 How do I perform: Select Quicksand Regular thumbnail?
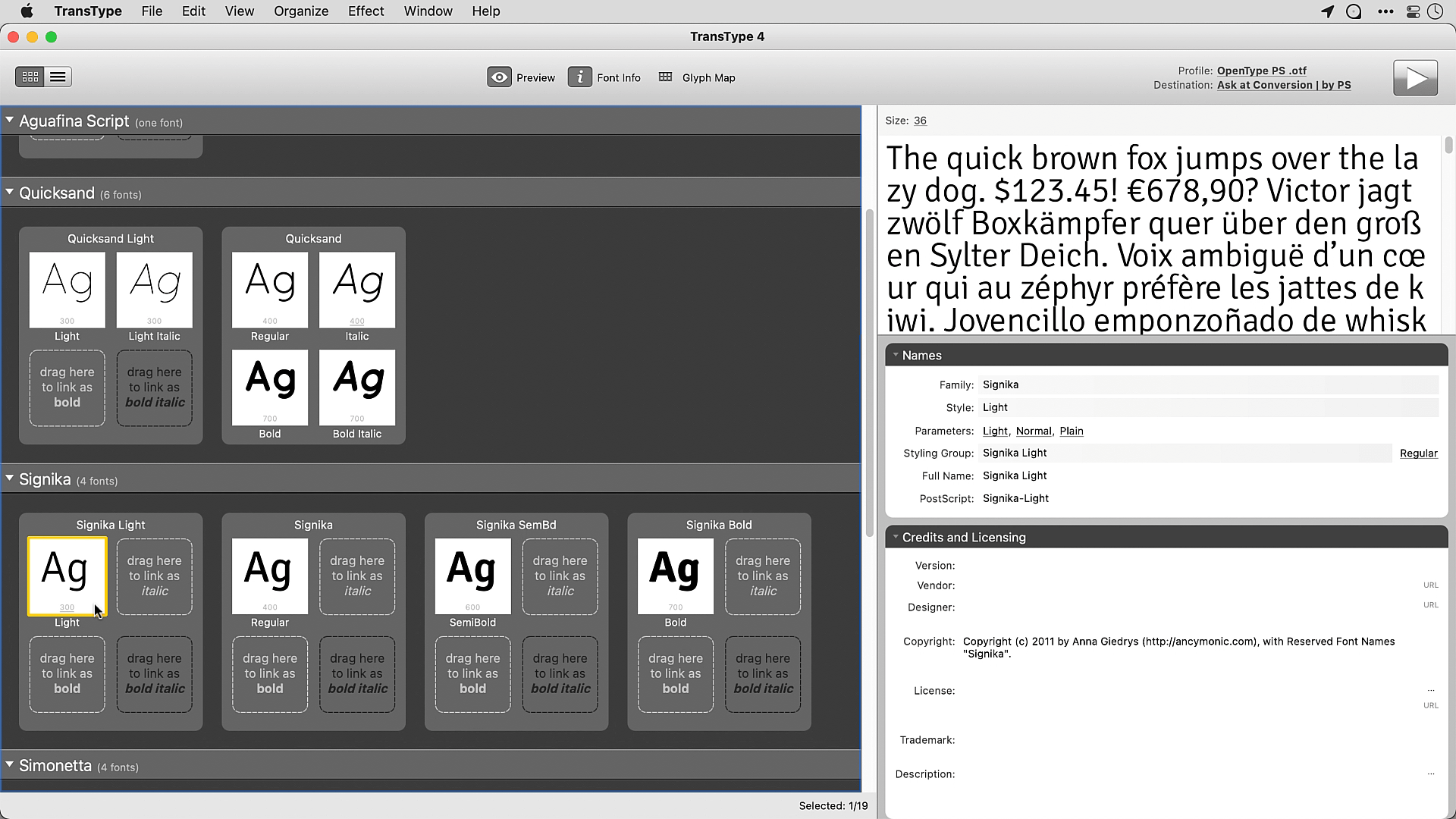pos(270,290)
